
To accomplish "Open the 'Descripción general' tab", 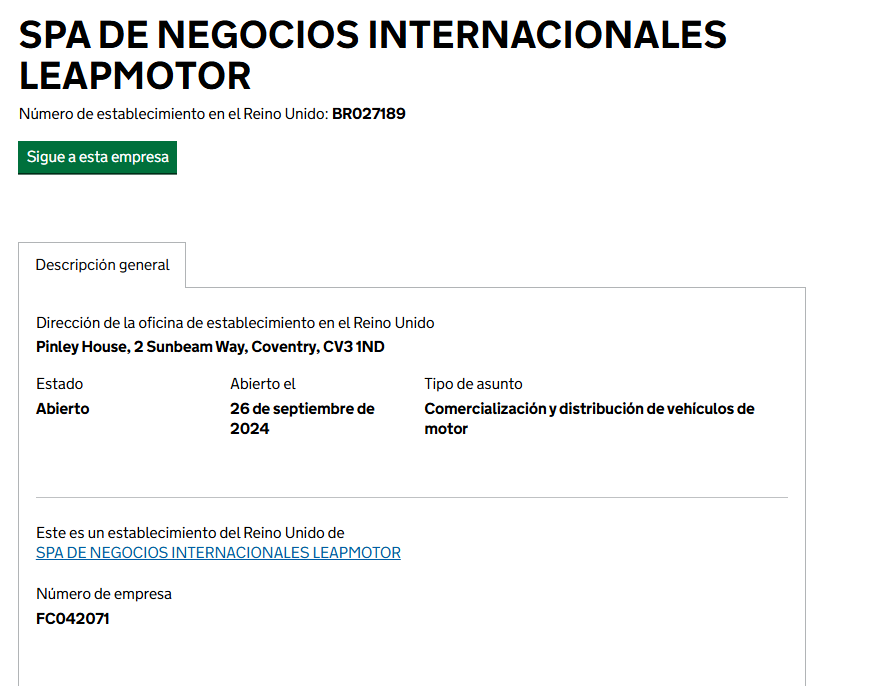I will [102, 265].
